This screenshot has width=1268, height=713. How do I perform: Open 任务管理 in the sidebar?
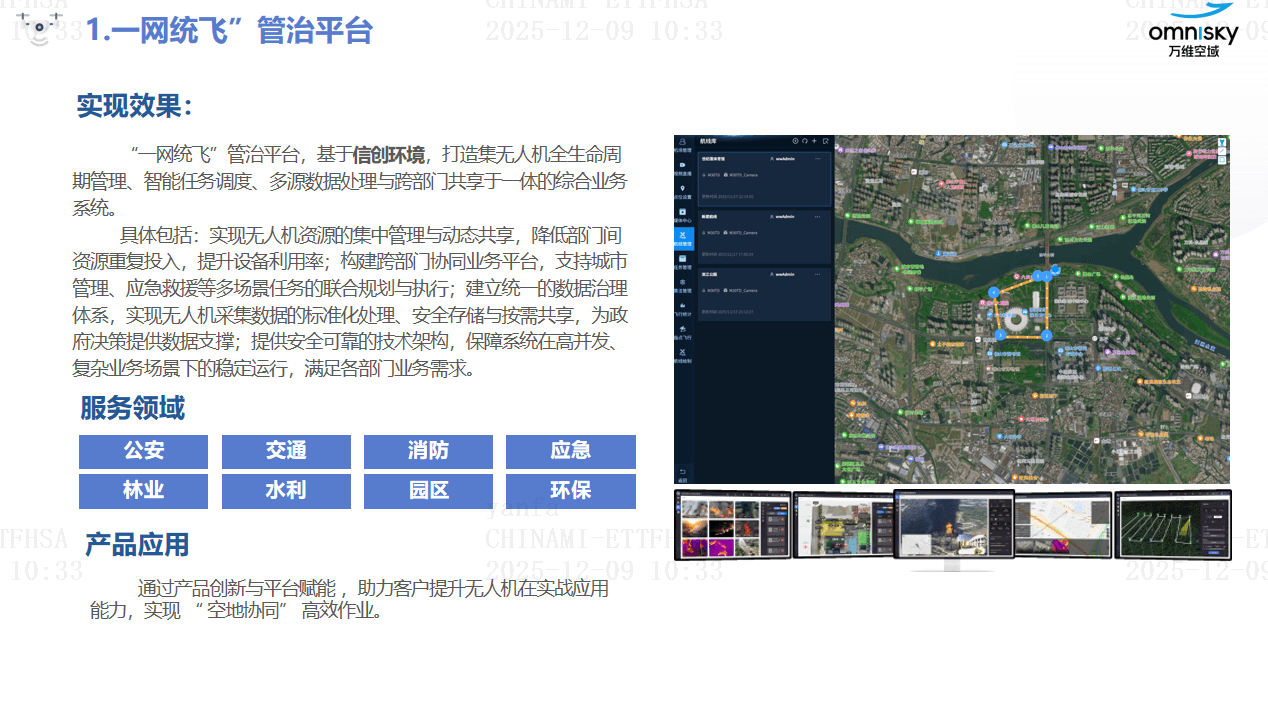(683, 262)
